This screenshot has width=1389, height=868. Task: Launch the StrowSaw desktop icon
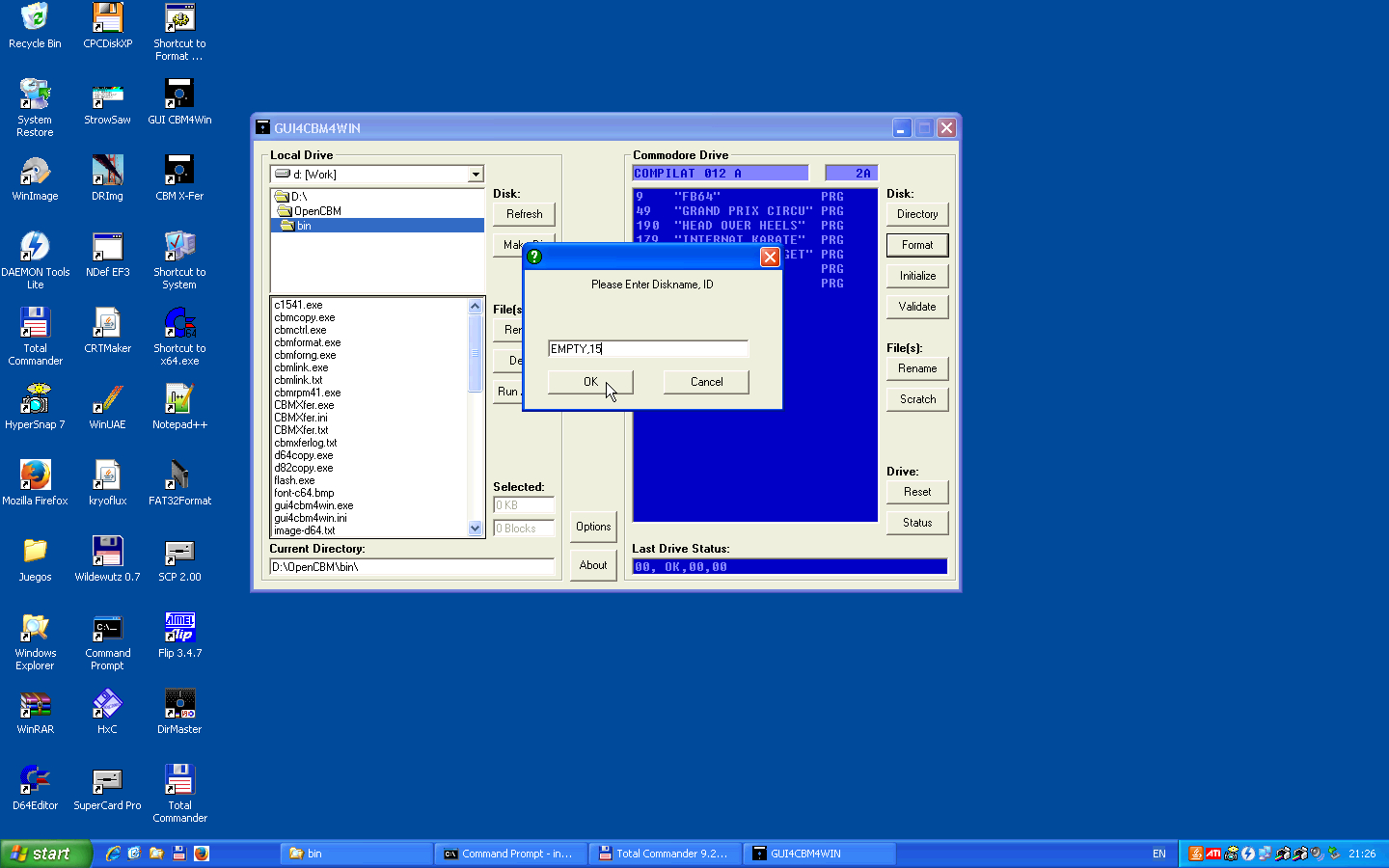pos(107,102)
